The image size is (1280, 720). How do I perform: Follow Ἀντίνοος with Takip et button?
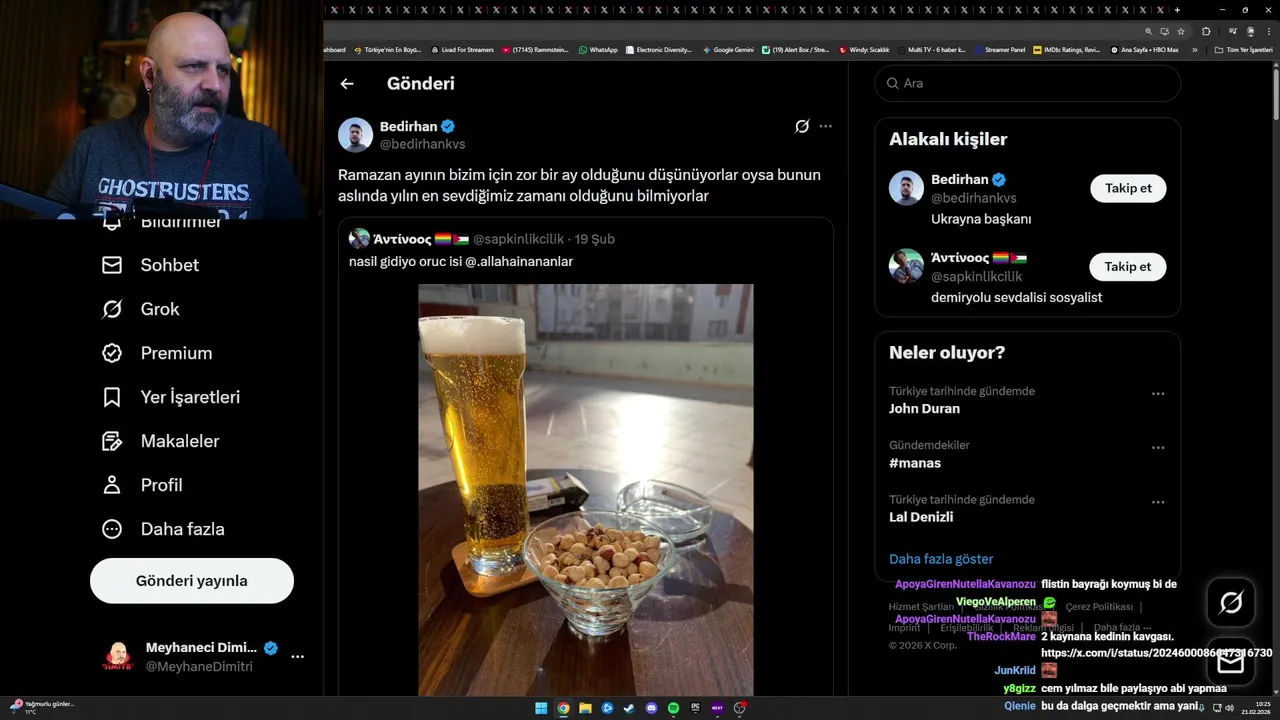click(1128, 266)
